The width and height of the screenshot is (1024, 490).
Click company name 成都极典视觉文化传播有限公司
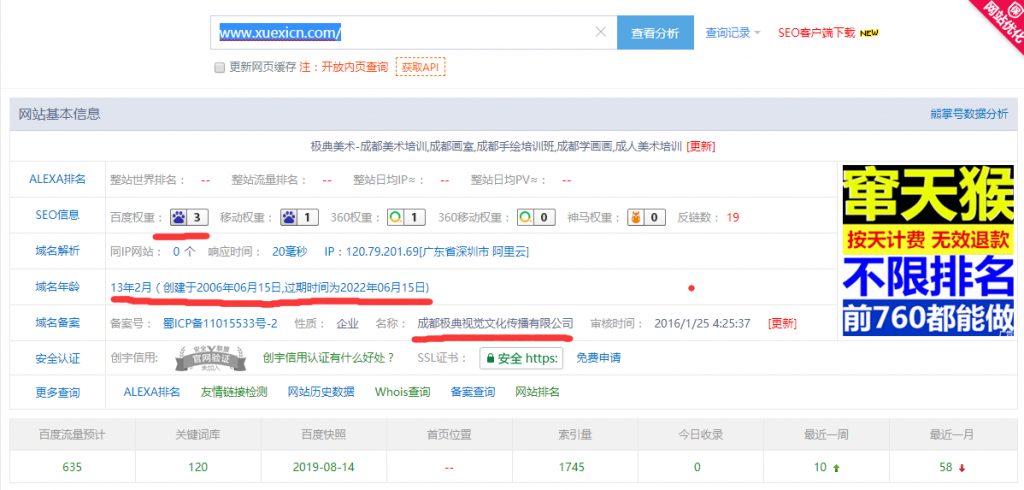tap(495, 323)
